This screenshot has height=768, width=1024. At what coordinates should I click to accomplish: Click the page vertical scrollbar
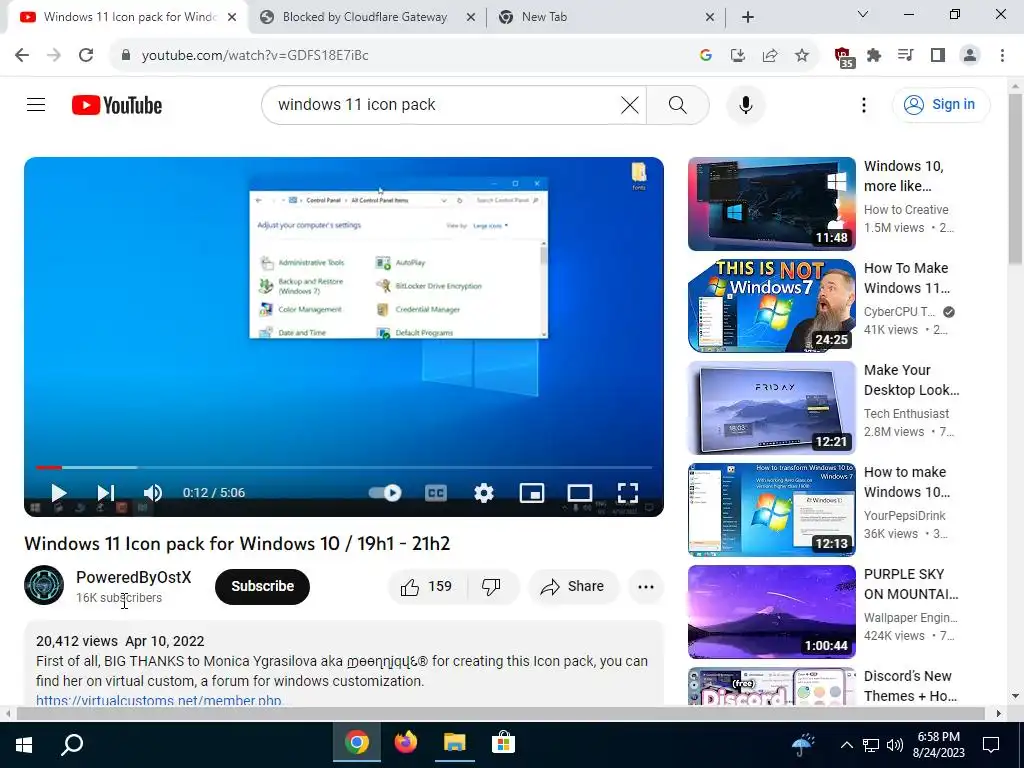pos(1015,179)
